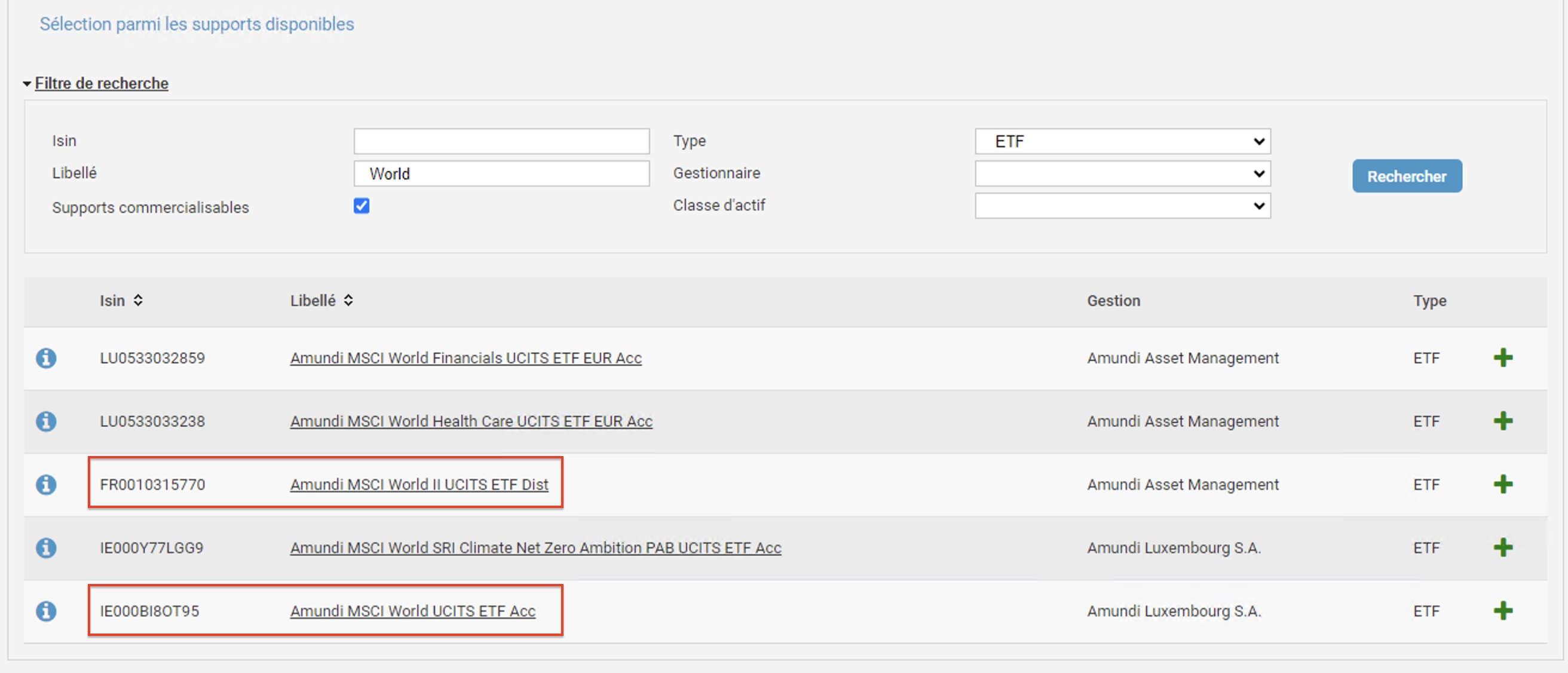Click info icon for FR0010315770 row

point(45,485)
